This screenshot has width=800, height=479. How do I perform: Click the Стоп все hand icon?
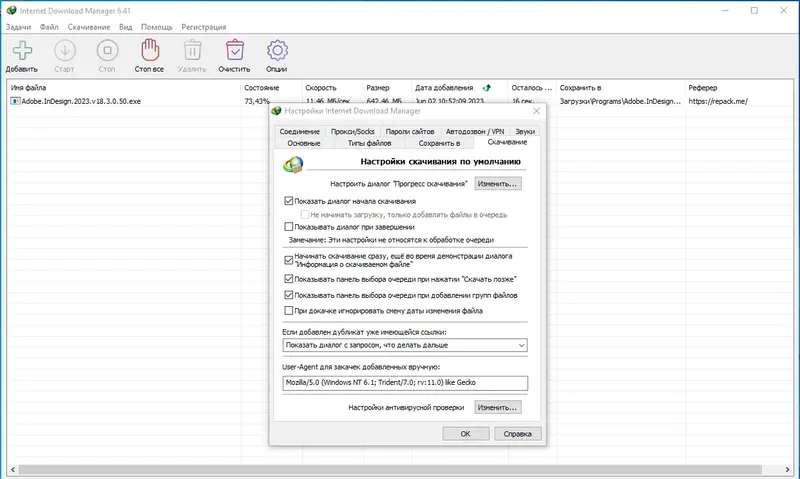[x=149, y=50]
